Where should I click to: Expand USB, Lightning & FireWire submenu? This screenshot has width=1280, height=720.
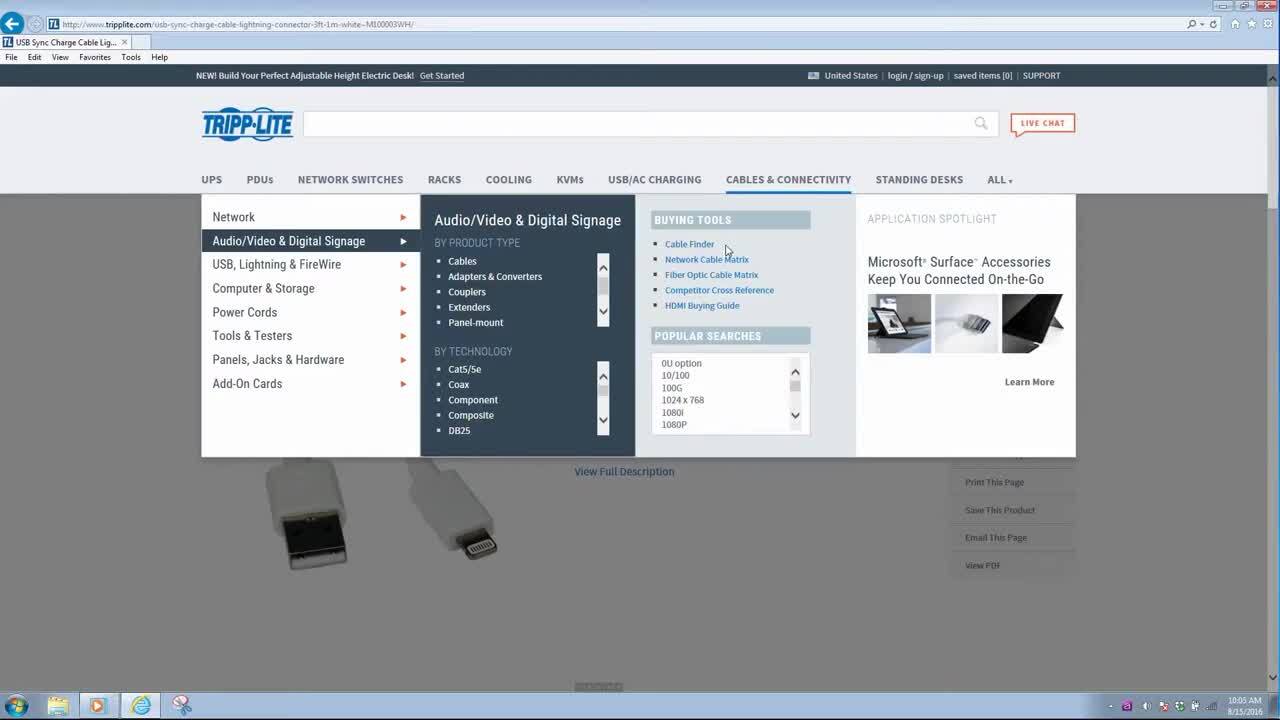tap(310, 265)
